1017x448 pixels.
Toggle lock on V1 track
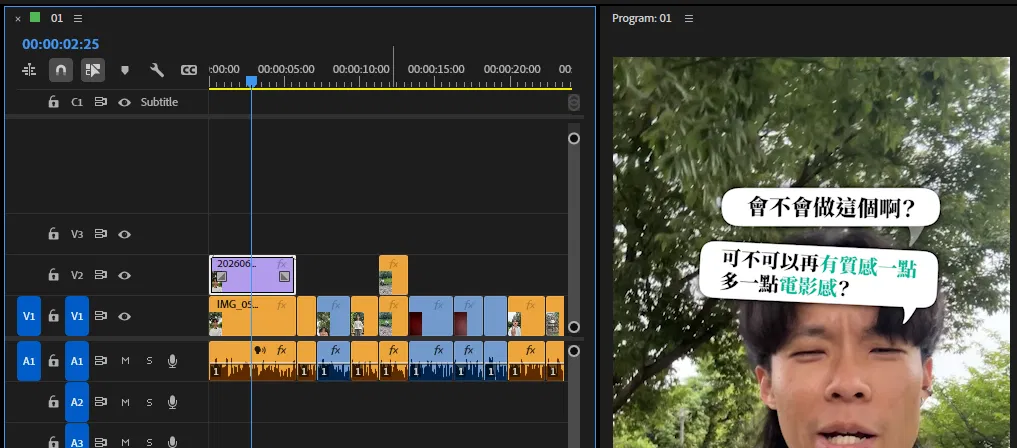(x=54, y=316)
